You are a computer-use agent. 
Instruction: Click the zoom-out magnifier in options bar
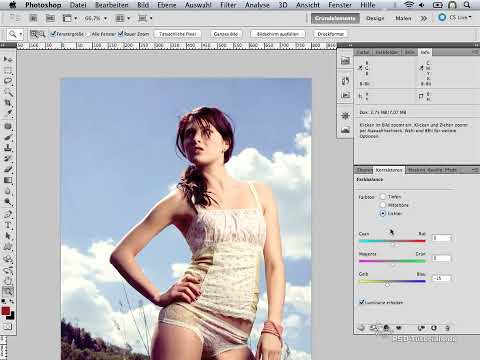[42, 34]
